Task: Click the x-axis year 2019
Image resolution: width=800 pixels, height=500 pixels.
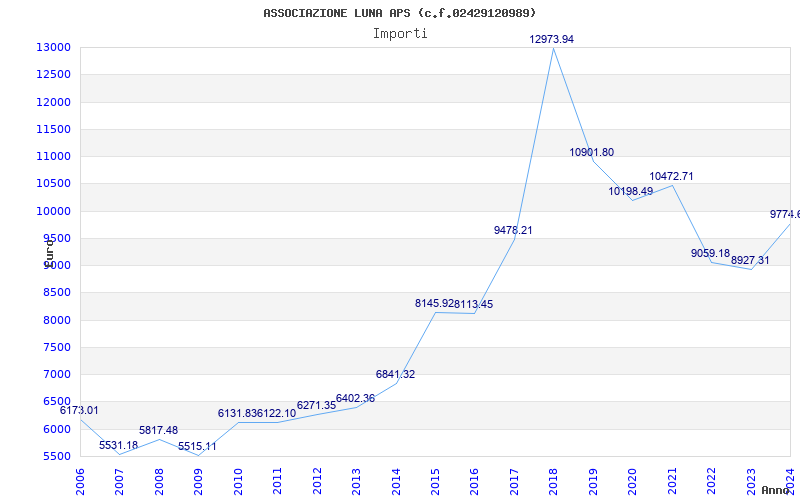Action: (x=593, y=482)
